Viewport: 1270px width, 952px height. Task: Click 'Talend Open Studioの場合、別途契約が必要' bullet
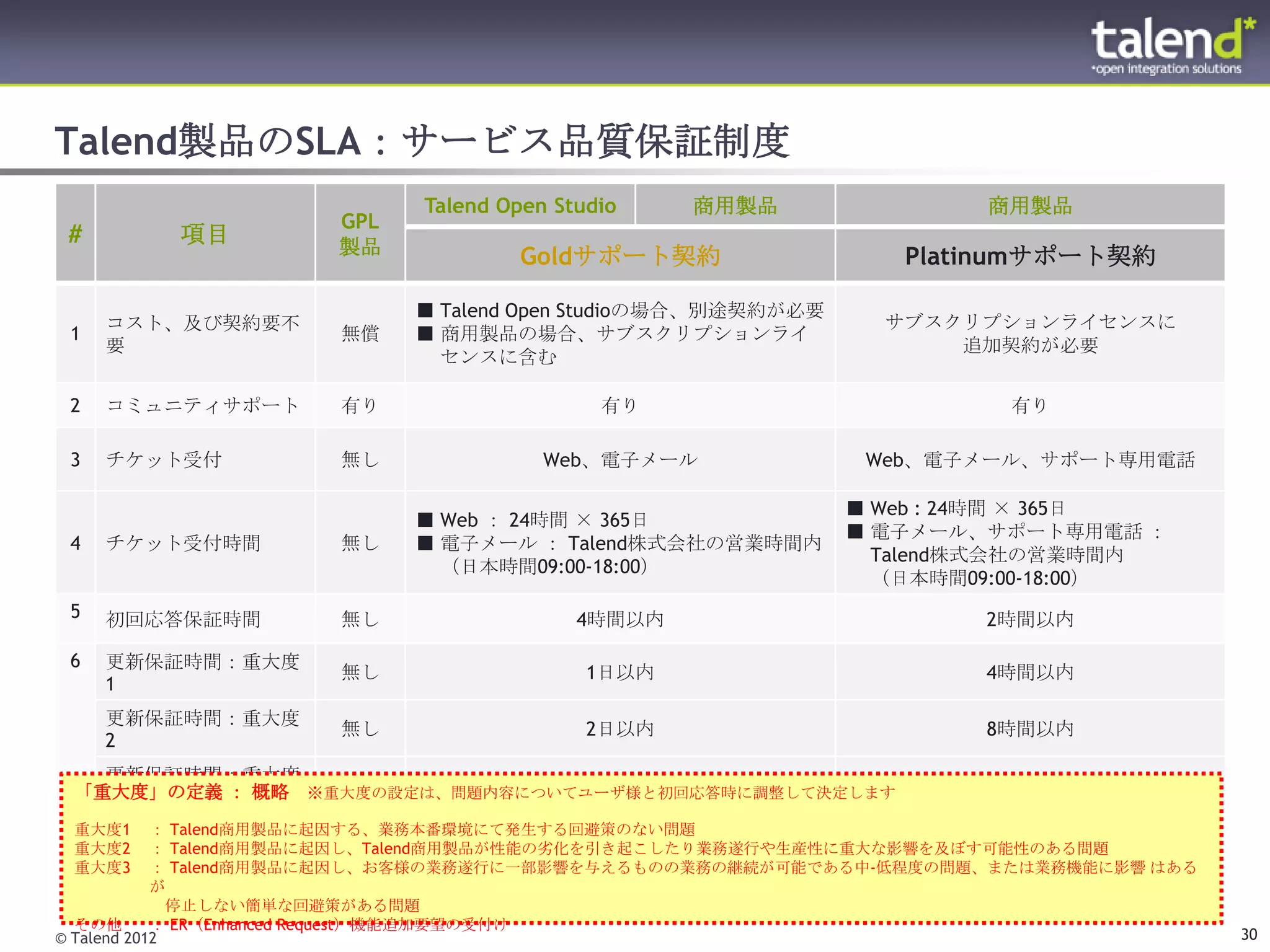621,310
